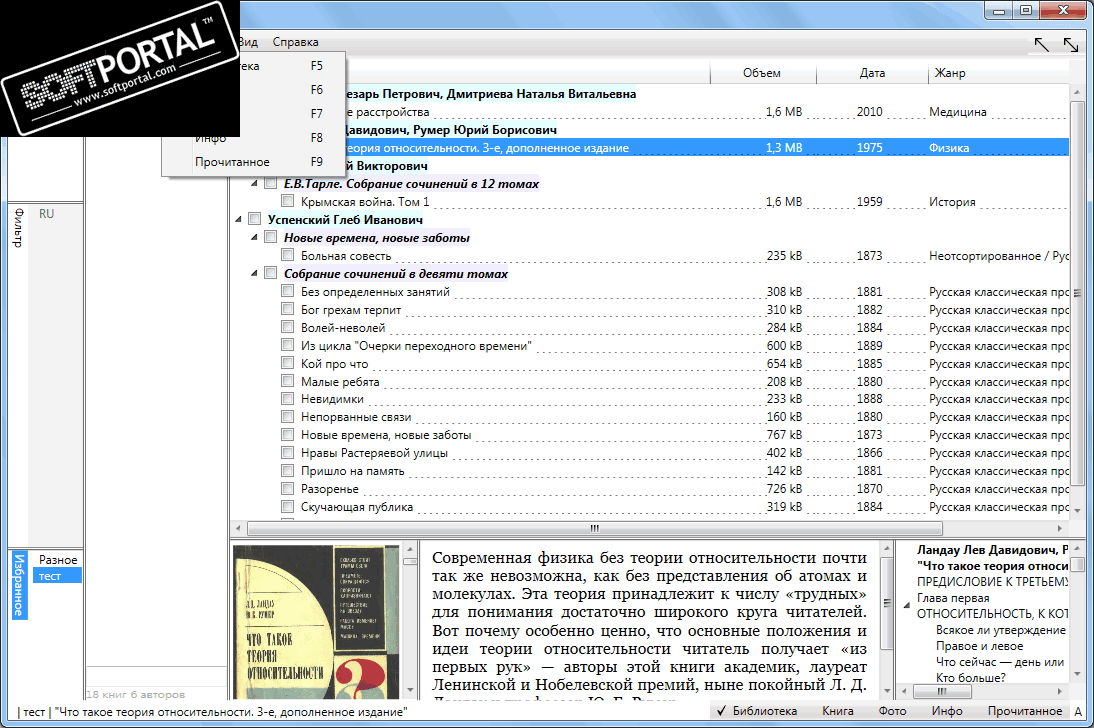Check the box for Кой про что

point(287,363)
